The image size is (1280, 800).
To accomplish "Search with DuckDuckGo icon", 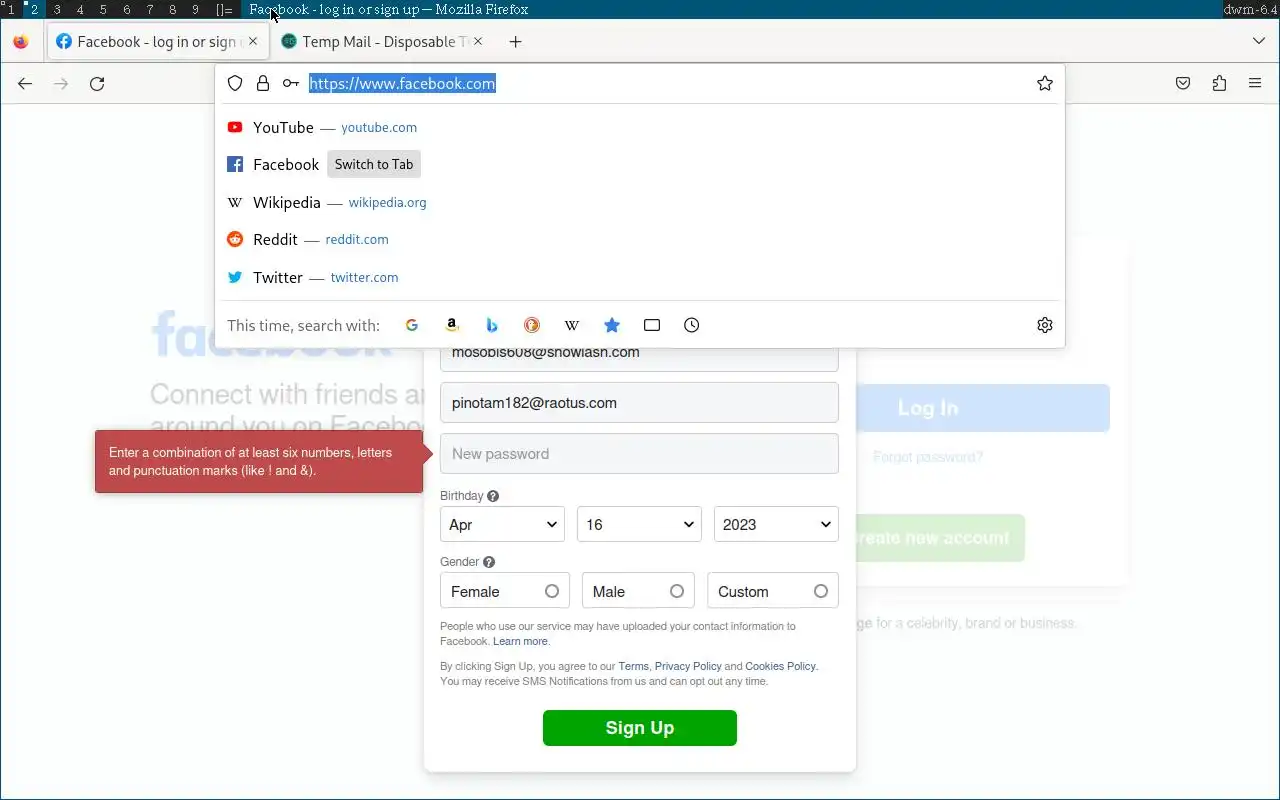I will [532, 325].
